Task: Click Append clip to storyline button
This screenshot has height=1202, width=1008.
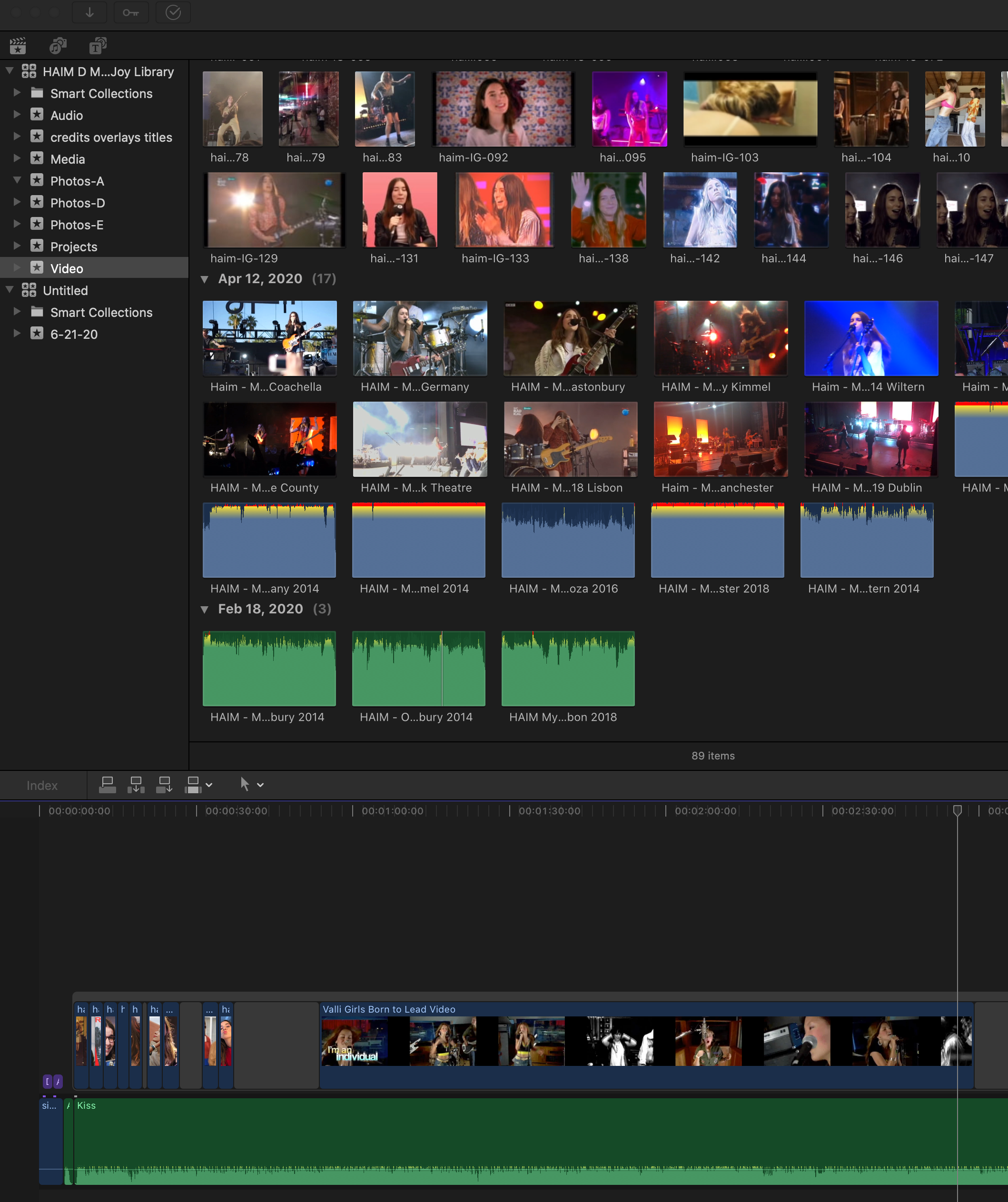Action: (164, 785)
